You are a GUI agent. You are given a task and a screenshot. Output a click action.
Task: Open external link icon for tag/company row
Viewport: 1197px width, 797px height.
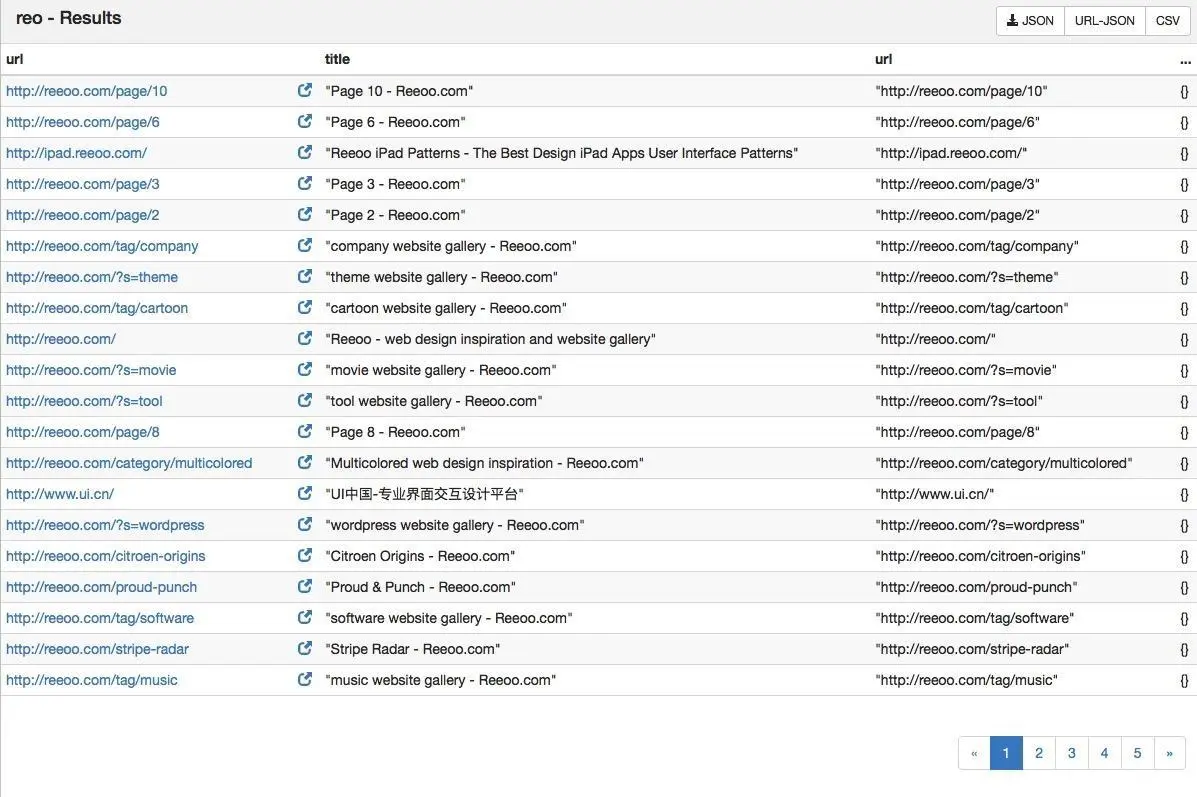[305, 245]
